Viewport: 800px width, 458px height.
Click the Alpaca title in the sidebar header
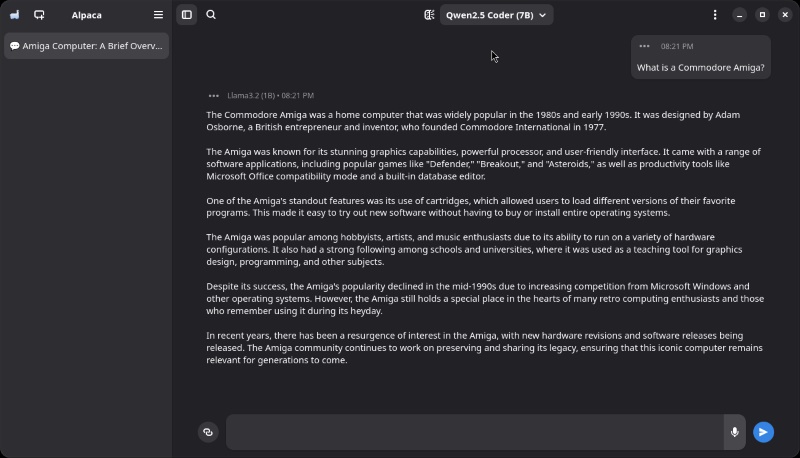(x=86, y=15)
